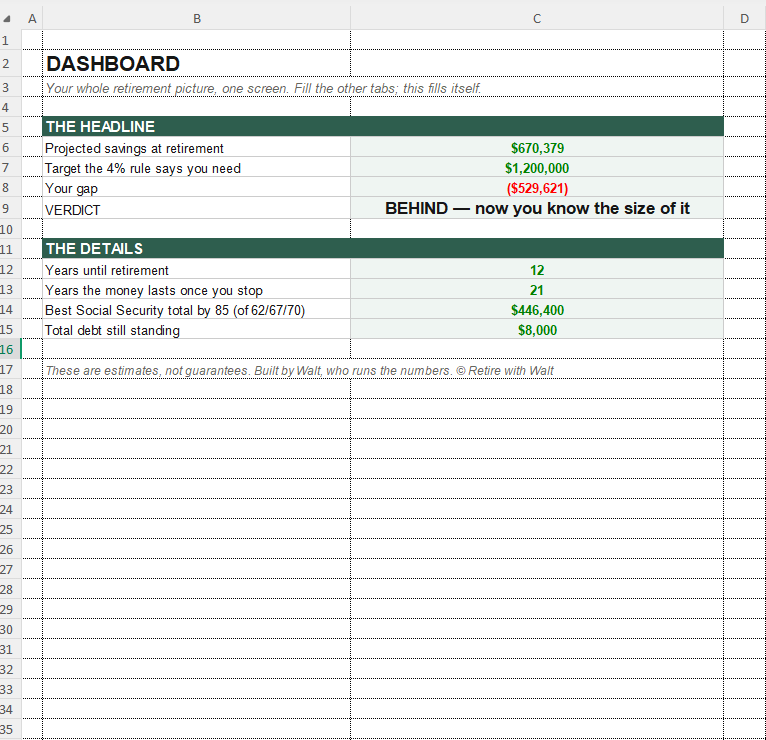Click the 'These are estimates' disclaimer text
The height and width of the screenshot is (740, 766).
click(x=299, y=371)
